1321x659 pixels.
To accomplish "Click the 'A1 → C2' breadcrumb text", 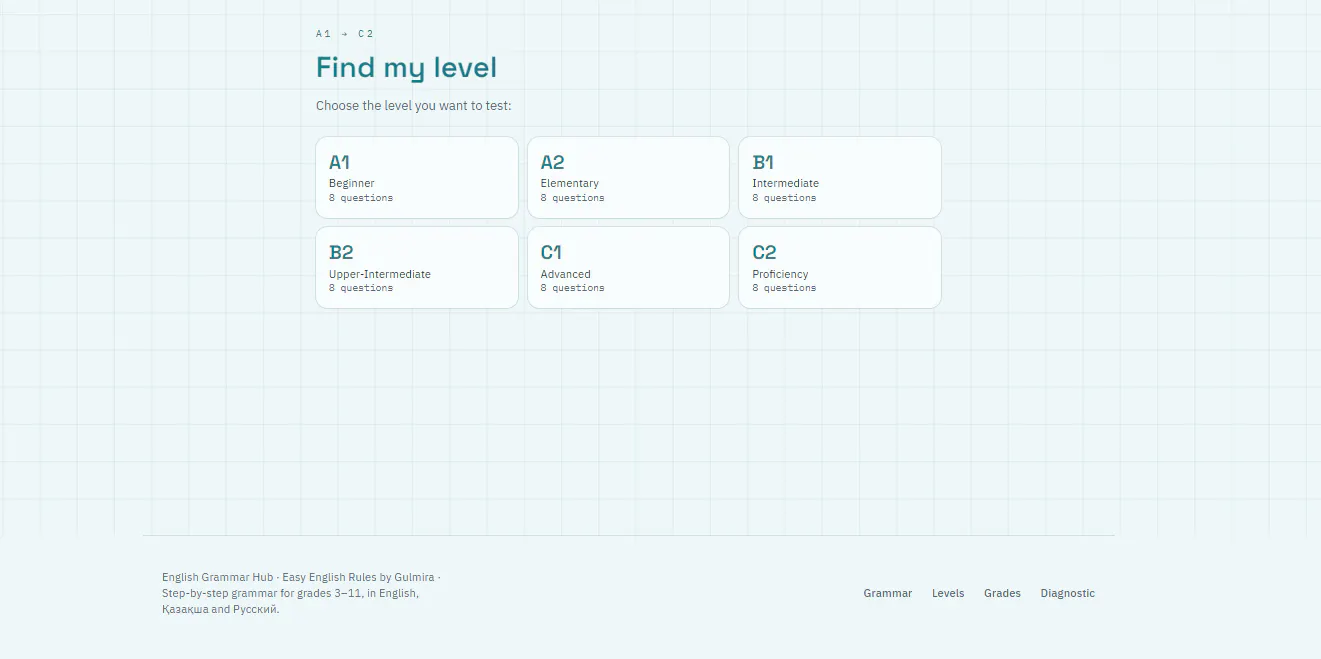I will (x=345, y=34).
